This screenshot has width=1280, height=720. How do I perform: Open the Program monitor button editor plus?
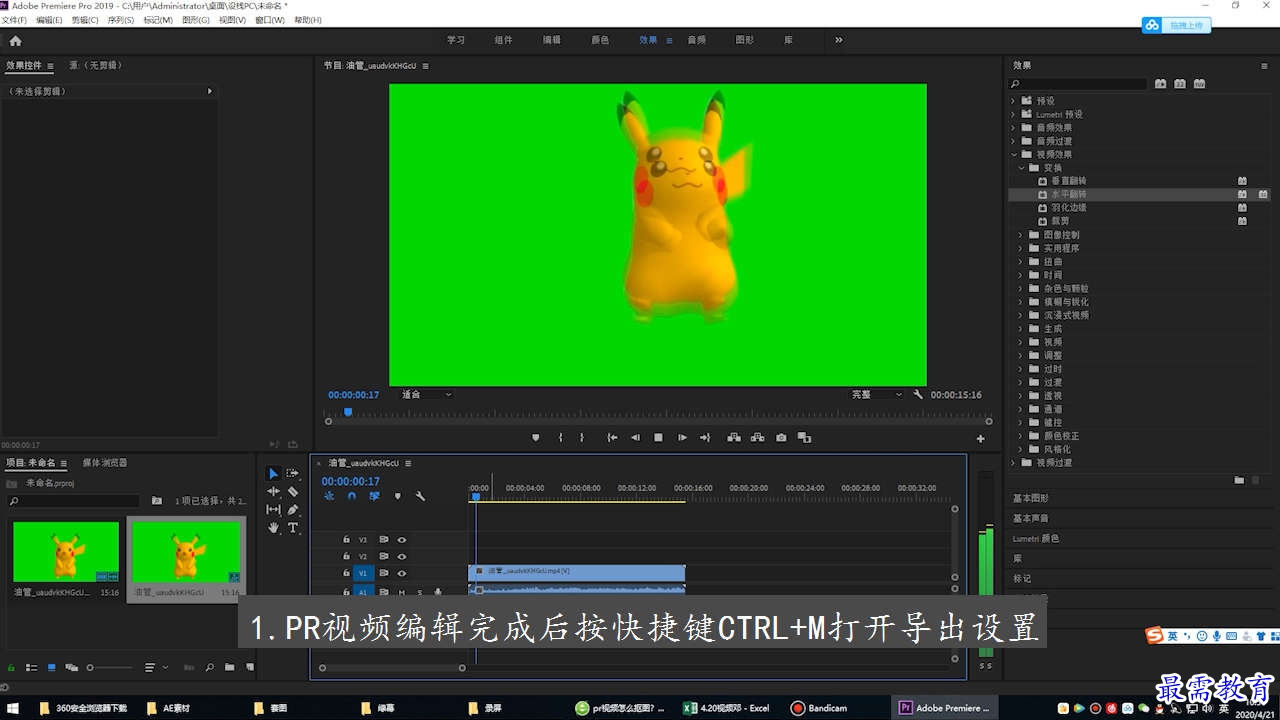click(980, 438)
